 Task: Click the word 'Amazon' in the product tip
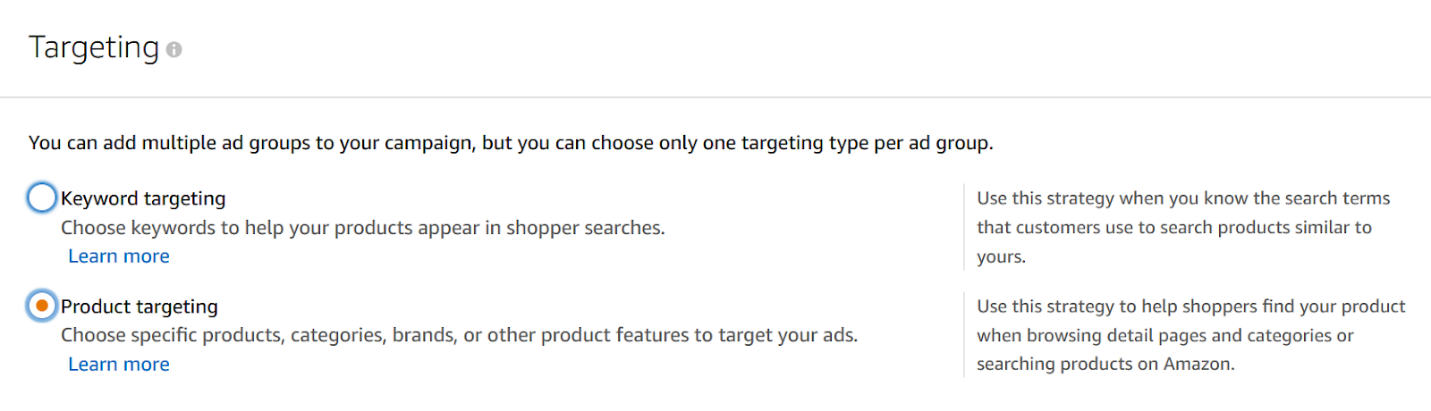[x=1195, y=364]
